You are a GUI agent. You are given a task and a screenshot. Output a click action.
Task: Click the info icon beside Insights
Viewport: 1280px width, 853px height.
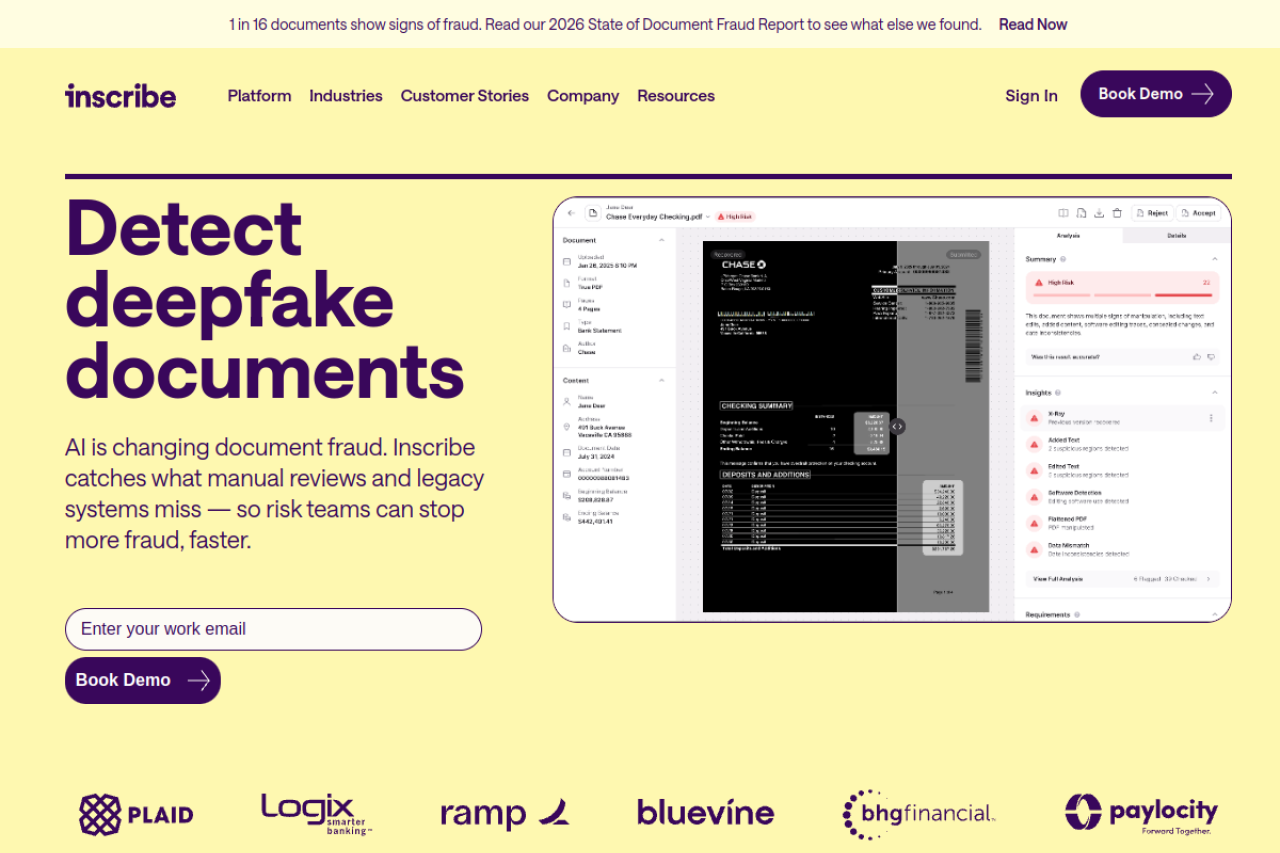pos(1058,393)
